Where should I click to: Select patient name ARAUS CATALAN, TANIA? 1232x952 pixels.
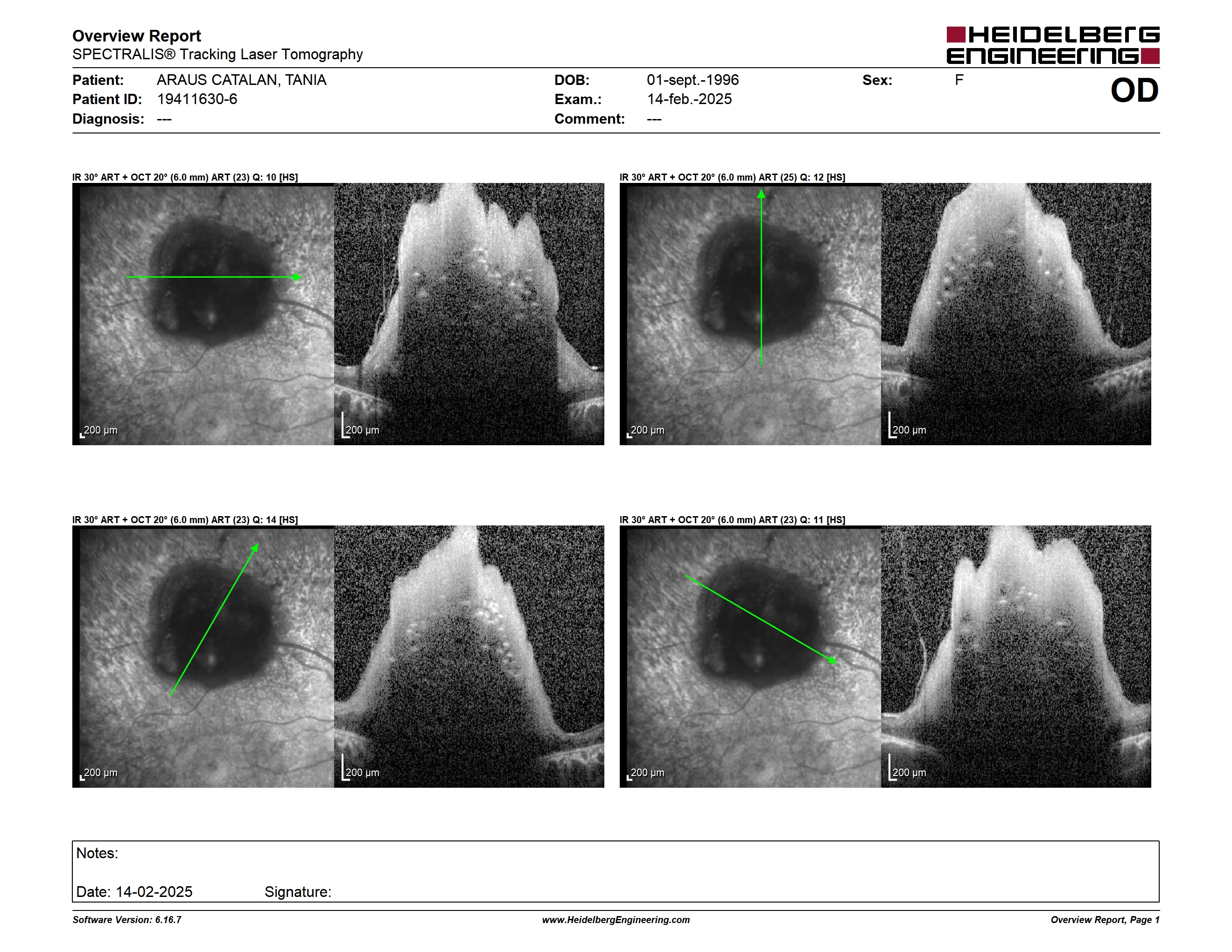[x=241, y=80]
